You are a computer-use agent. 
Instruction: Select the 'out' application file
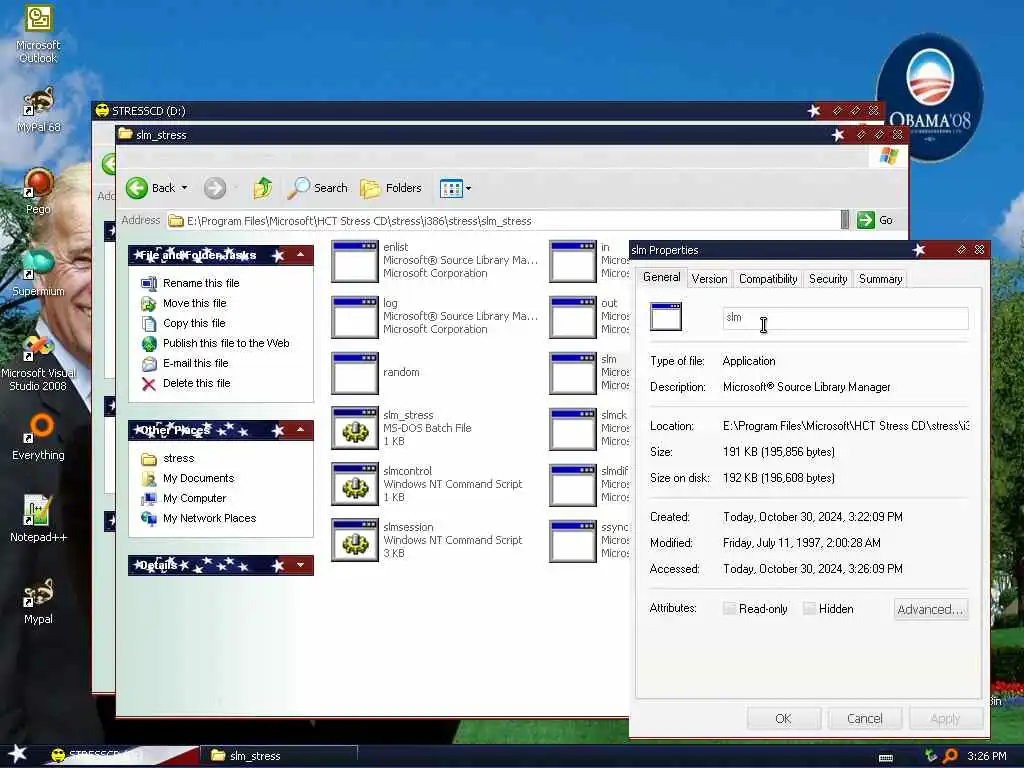click(x=588, y=317)
